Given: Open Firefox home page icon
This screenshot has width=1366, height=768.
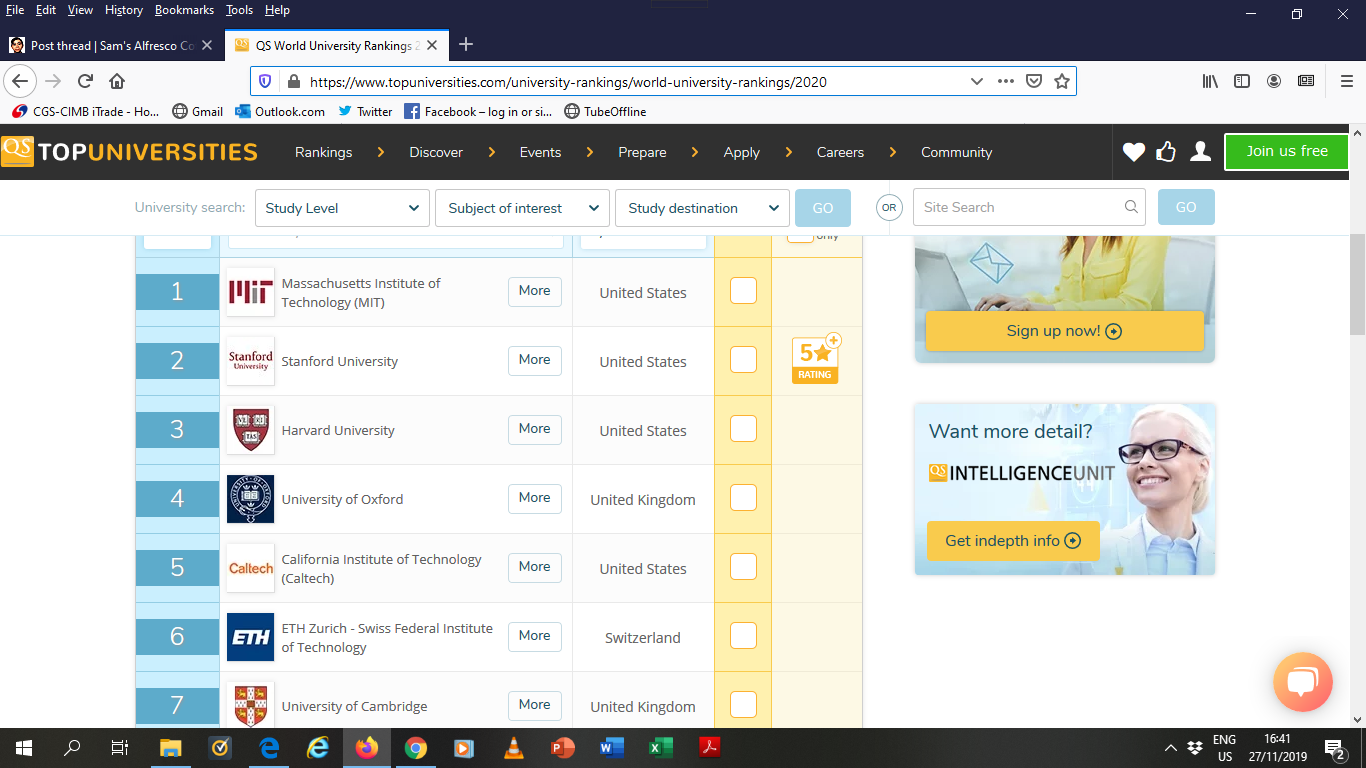Looking at the screenshot, I should pos(117,81).
